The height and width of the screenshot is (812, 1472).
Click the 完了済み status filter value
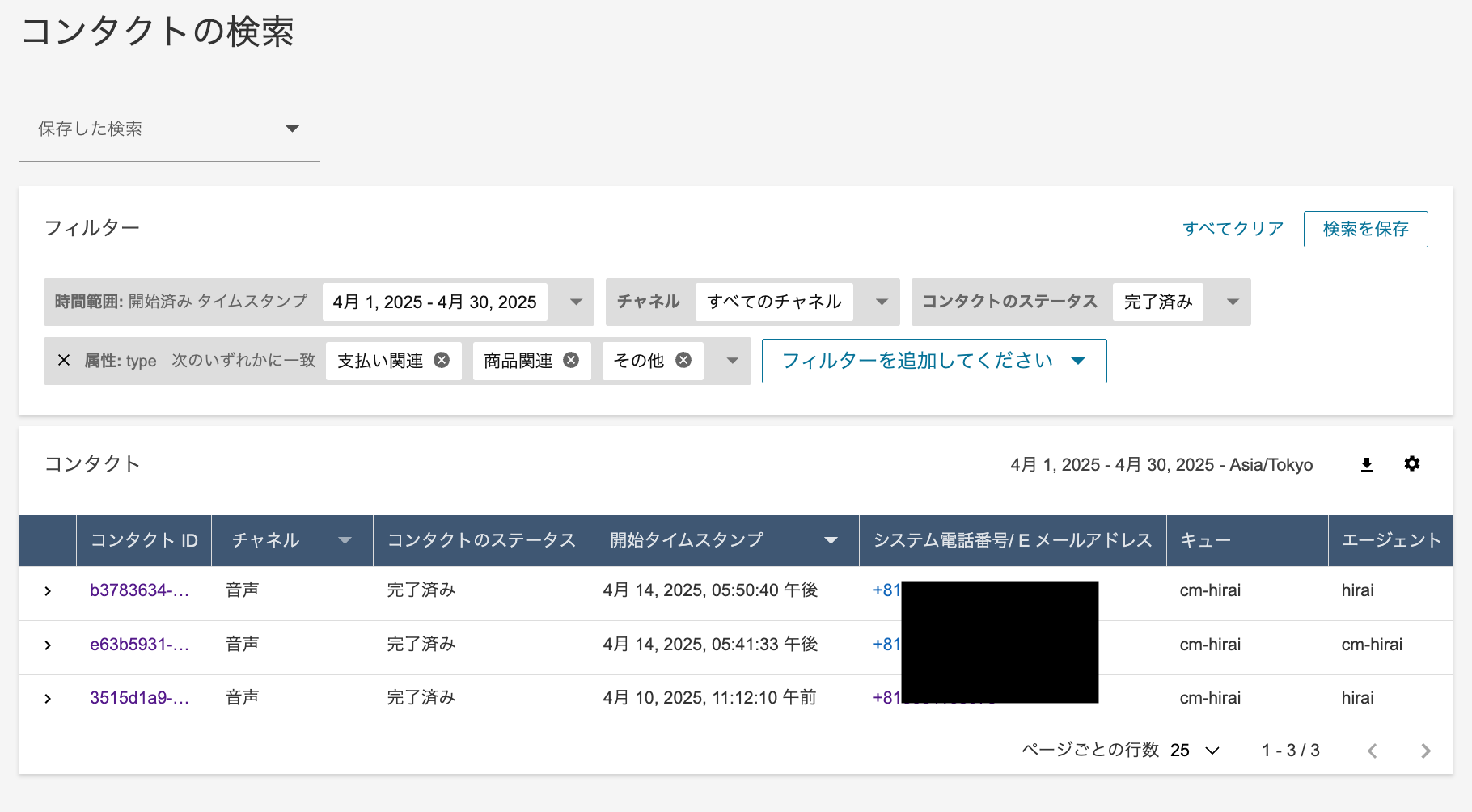tap(1158, 302)
